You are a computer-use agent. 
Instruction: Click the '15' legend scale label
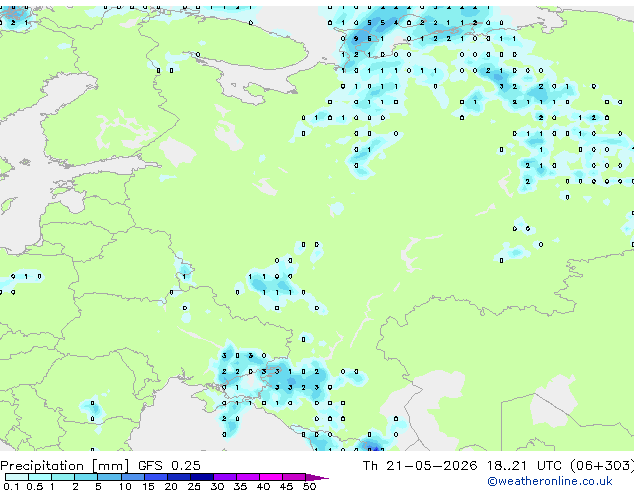[148, 486]
